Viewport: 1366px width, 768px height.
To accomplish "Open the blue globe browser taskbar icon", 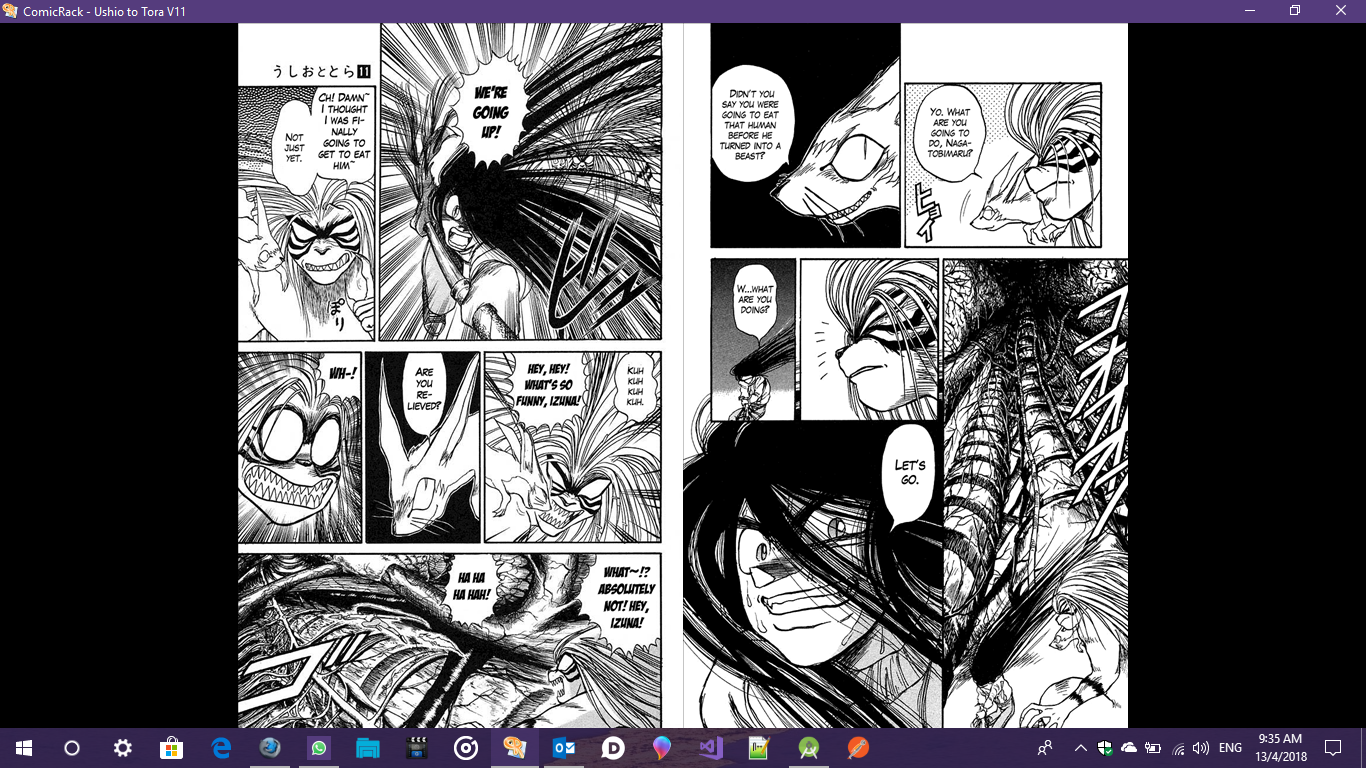I will (270, 748).
